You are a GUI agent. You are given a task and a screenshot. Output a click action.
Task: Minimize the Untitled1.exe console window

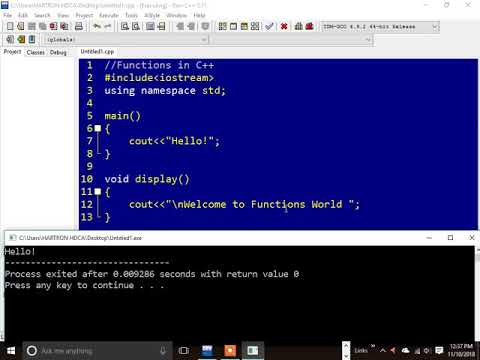pyautogui.click(x=429, y=238)
